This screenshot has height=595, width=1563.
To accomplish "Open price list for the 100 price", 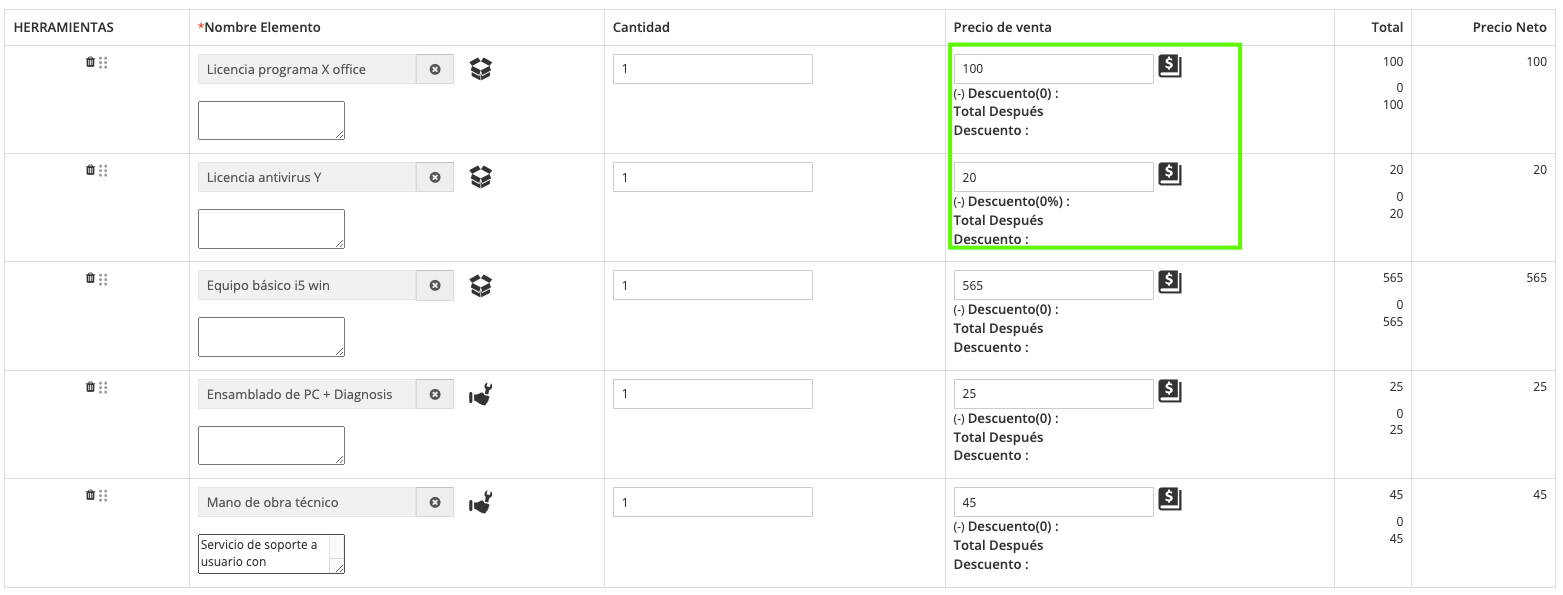I will (x=1170, y=66).
